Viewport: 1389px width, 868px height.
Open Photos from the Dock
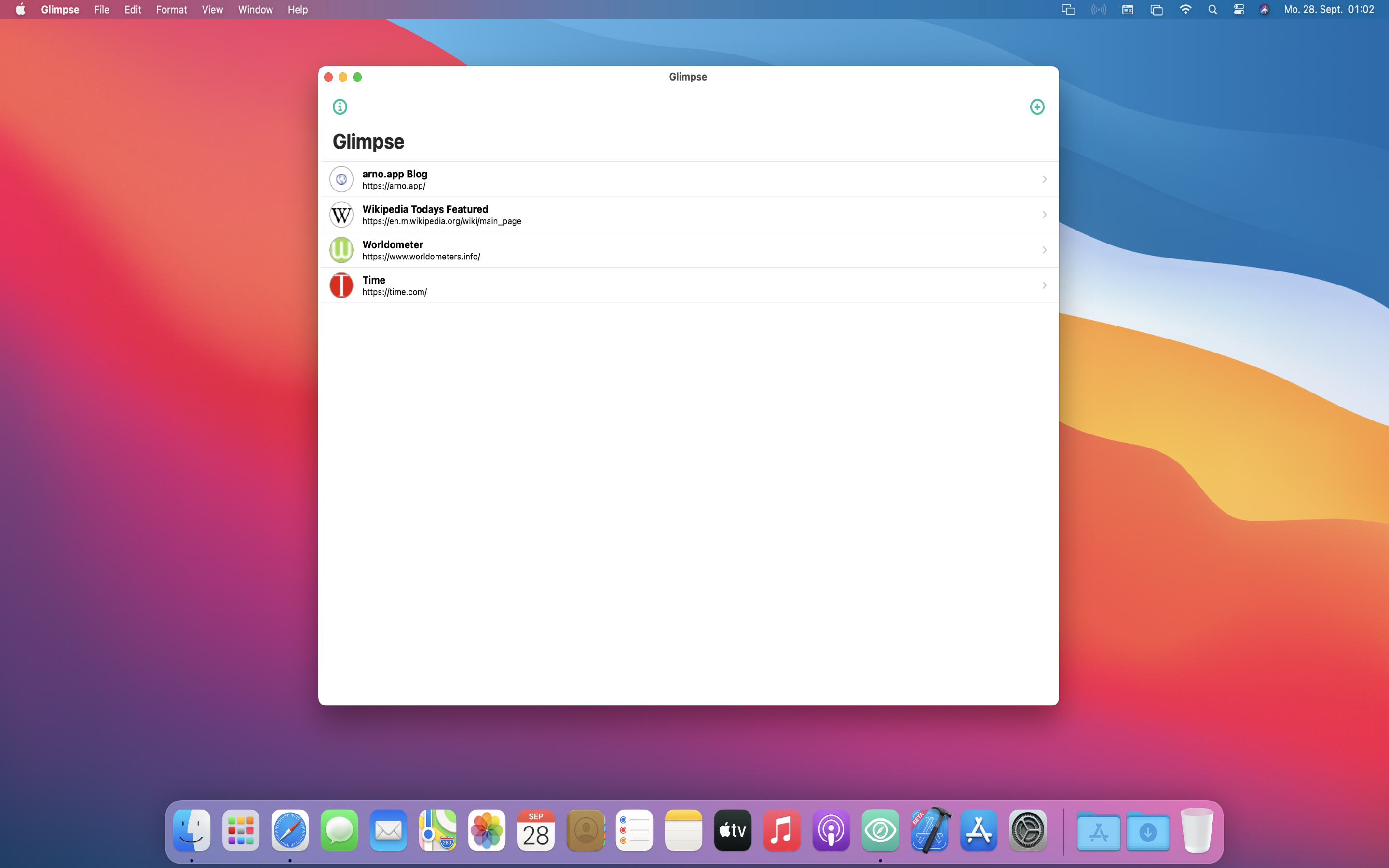[x=487, y=830]
